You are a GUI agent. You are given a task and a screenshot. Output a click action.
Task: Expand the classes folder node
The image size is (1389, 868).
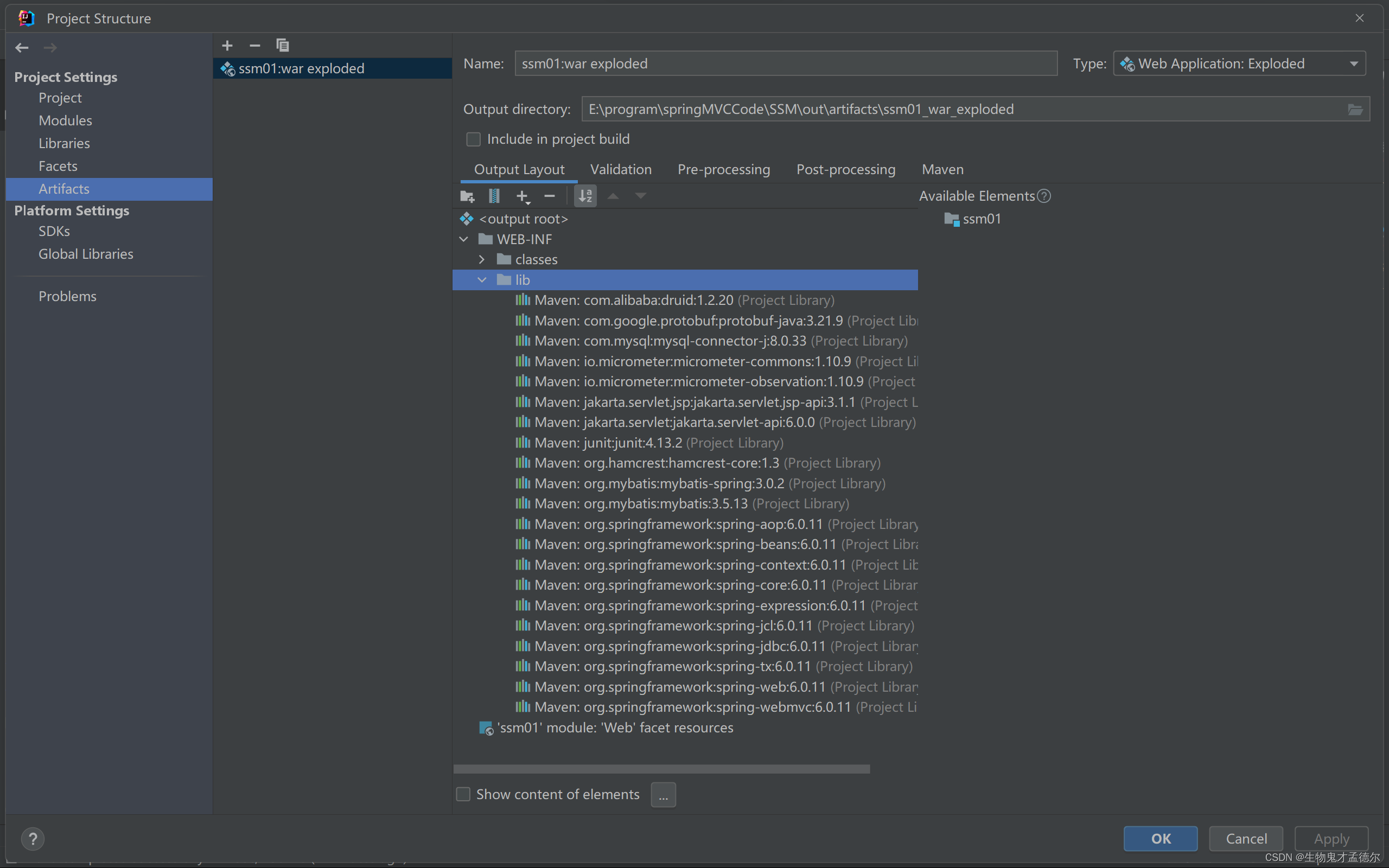click(482, 259)
